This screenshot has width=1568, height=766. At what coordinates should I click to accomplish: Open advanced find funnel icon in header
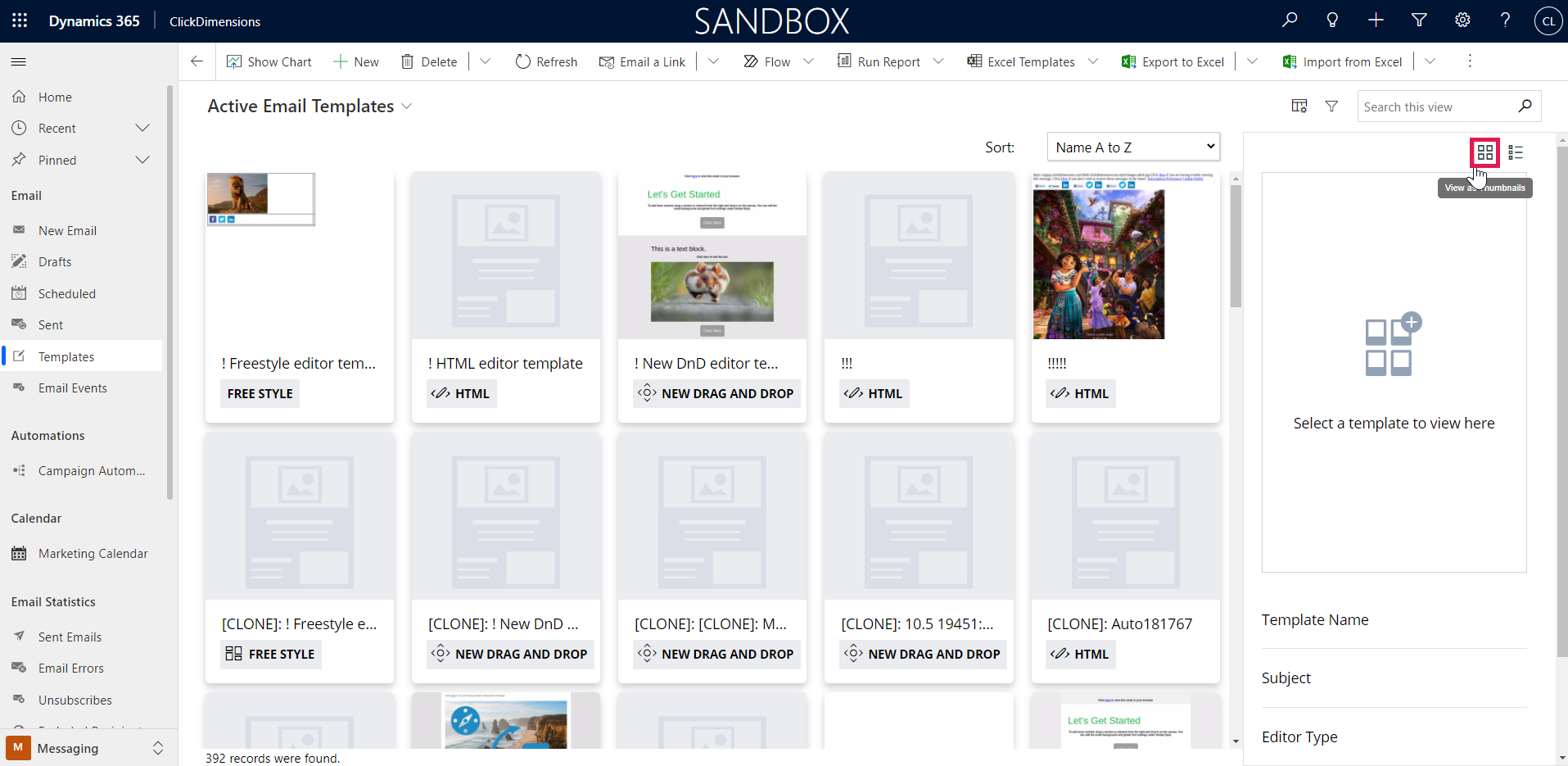point(1419,20)
